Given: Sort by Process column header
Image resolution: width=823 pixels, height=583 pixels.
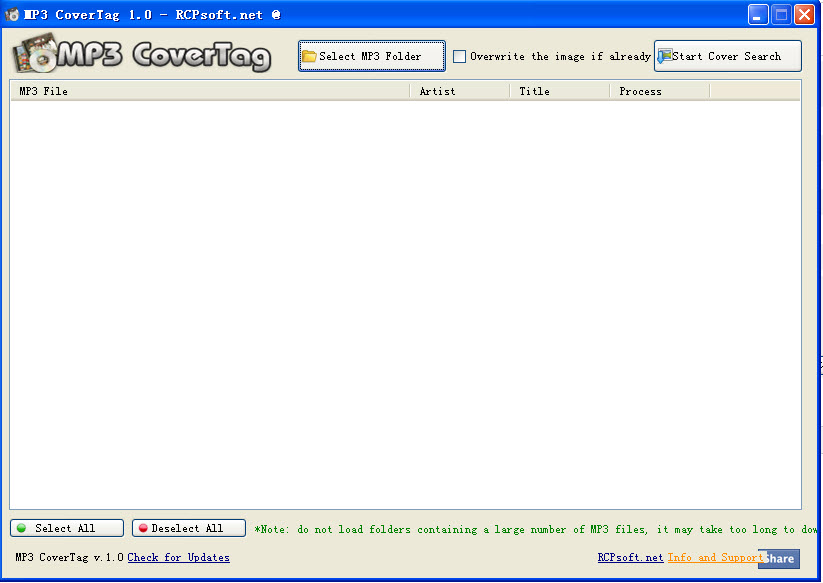Looking at the screenshot, I should click(x=660, y=91).
